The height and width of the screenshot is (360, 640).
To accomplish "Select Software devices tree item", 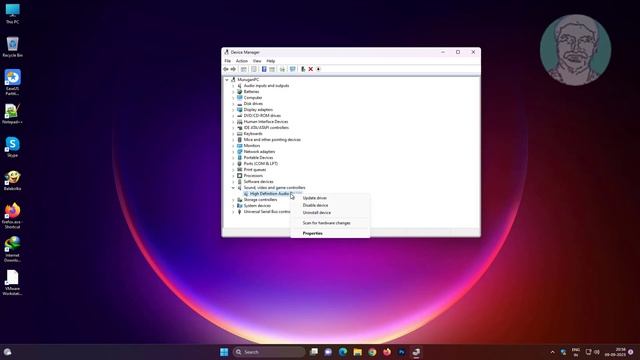I will point(258,182).
